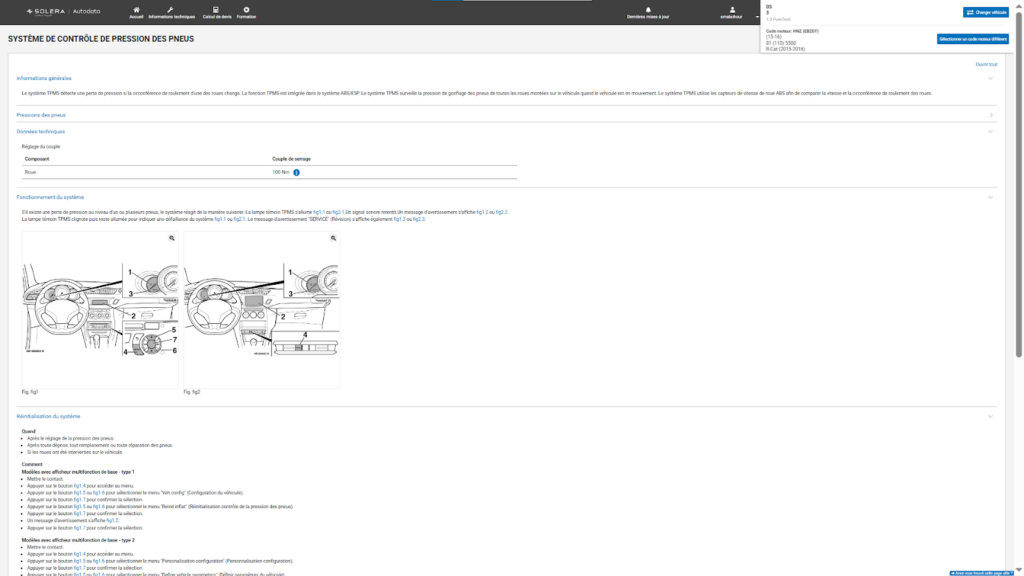Open fig1.5 link in the 'Reinit inflat' bullet
Viewport: 1024px width, 576px height.
point(80,507)
